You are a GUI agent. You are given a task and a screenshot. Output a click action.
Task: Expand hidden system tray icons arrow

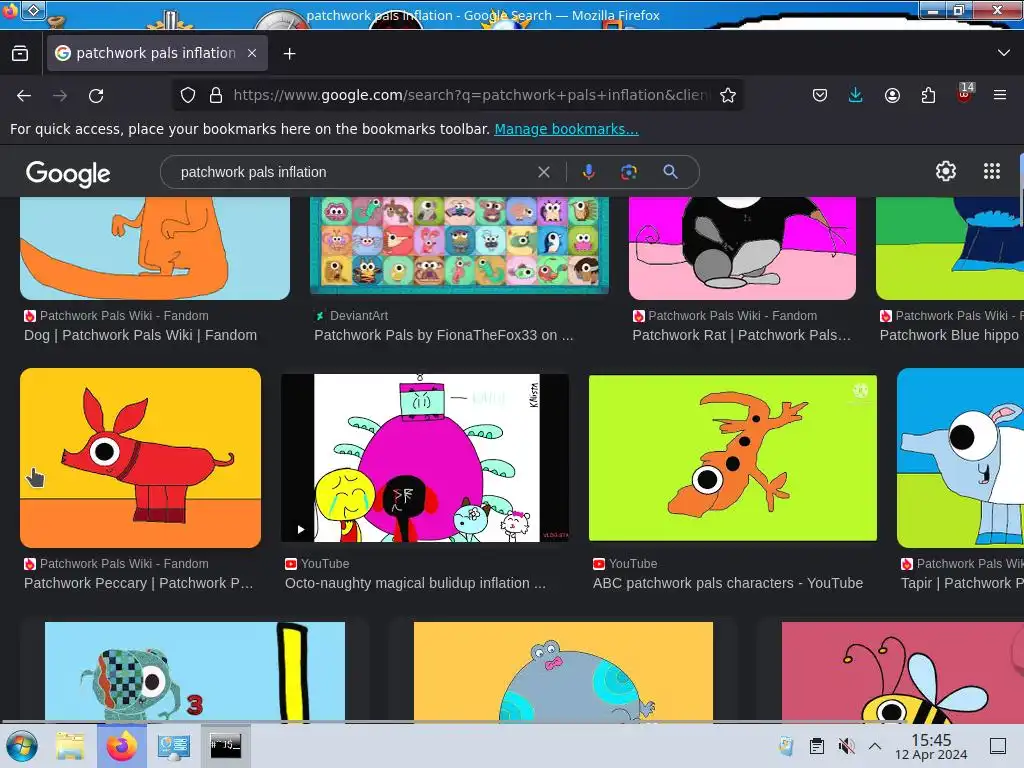coord(875,746)
